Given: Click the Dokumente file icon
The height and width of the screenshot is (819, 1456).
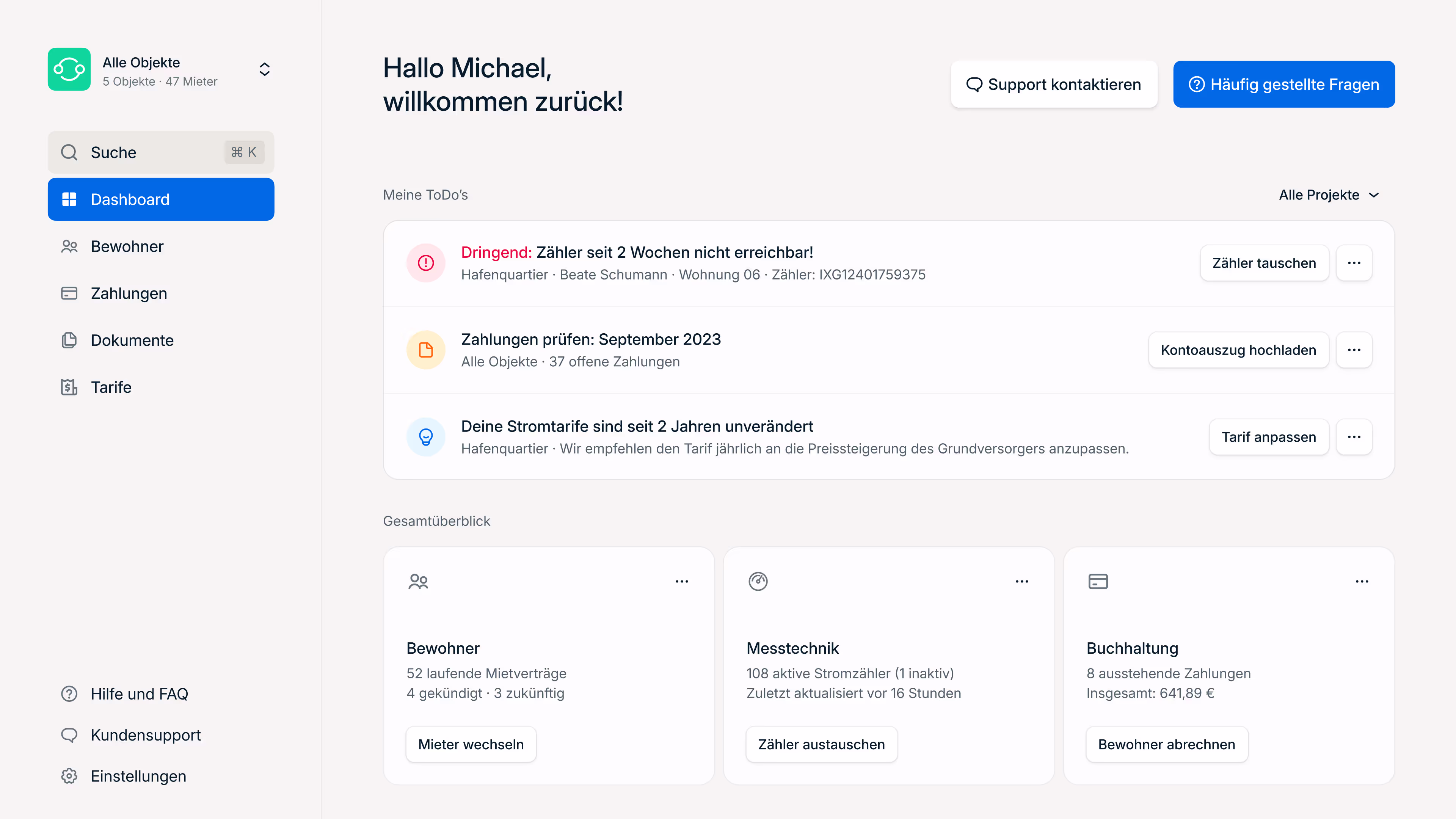Looking at the screenshot, I should [69, 340].
